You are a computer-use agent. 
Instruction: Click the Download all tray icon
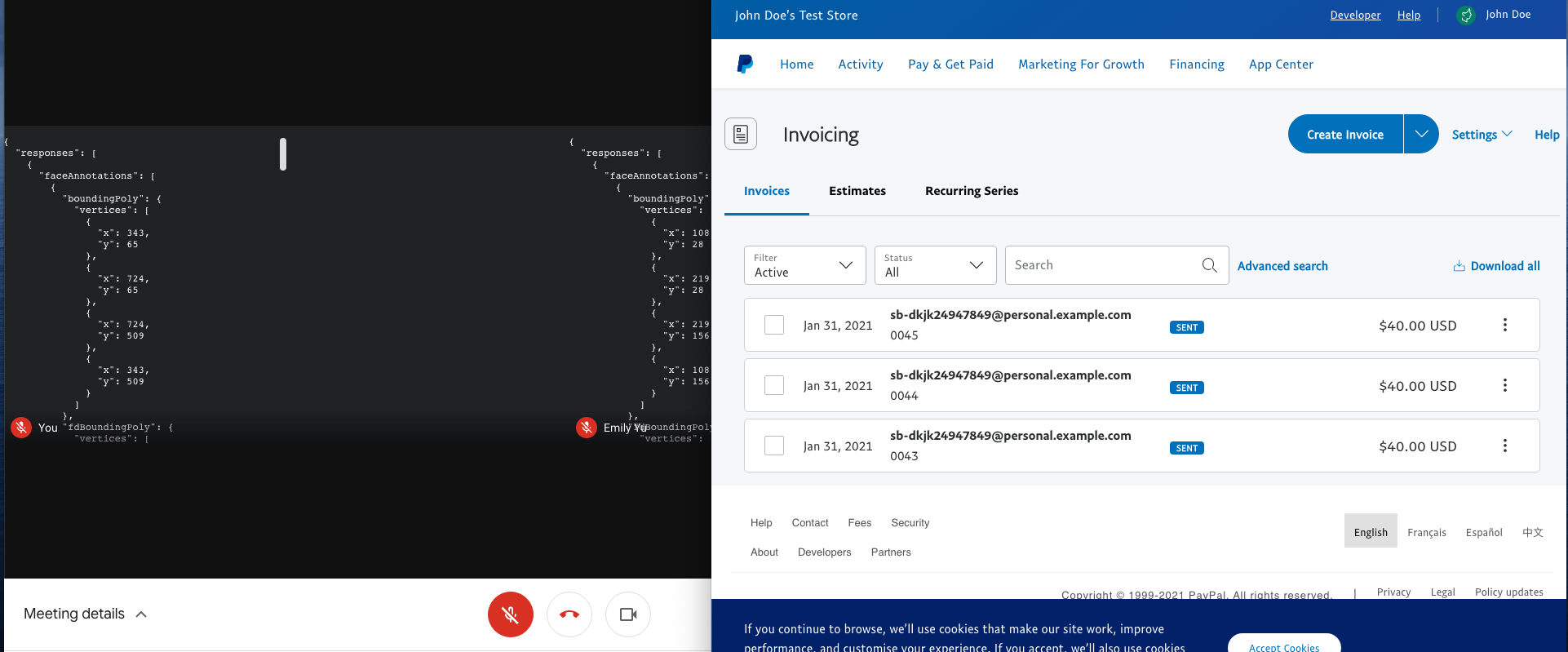pos(1459,266)
